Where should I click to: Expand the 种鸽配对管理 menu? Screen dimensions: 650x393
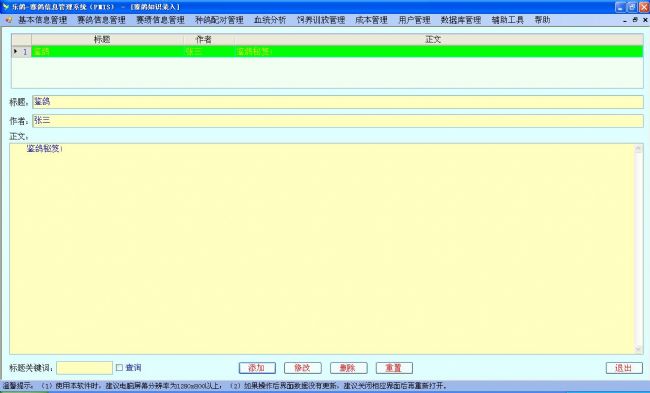[219, 20]
